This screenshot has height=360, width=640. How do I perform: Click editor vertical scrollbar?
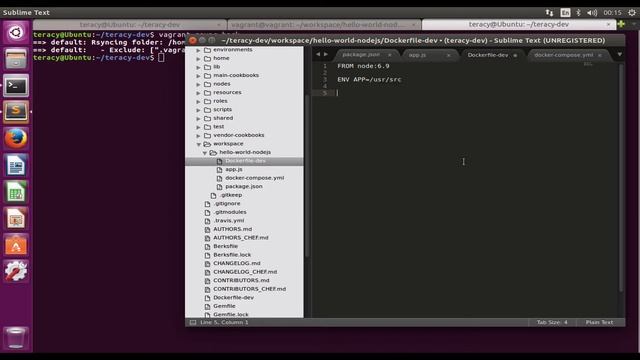click(x=621, y=178)
